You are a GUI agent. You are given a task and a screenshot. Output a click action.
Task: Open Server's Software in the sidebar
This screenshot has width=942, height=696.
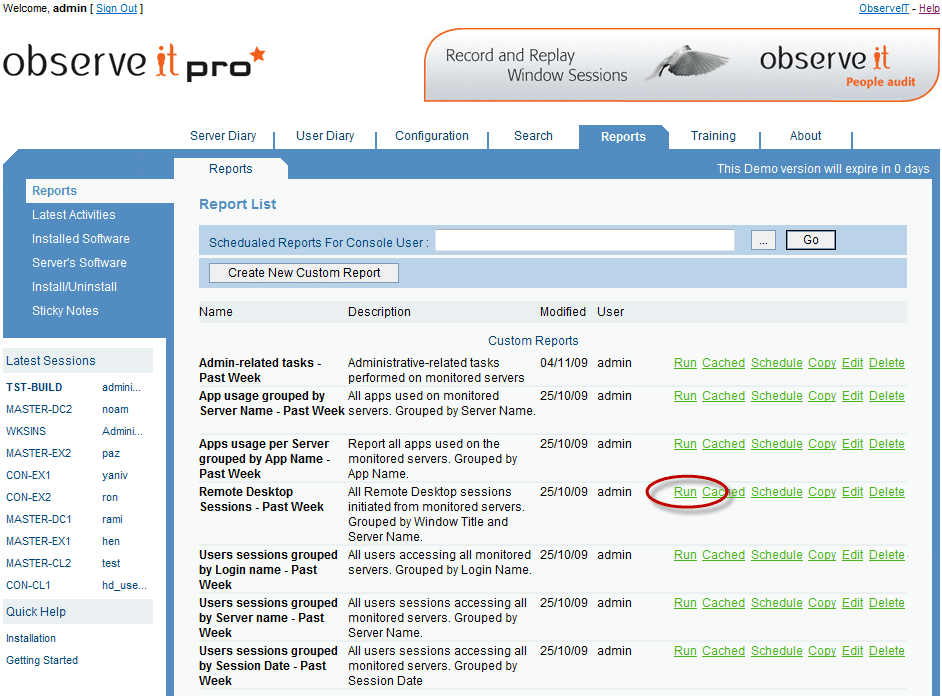(79, 262)
